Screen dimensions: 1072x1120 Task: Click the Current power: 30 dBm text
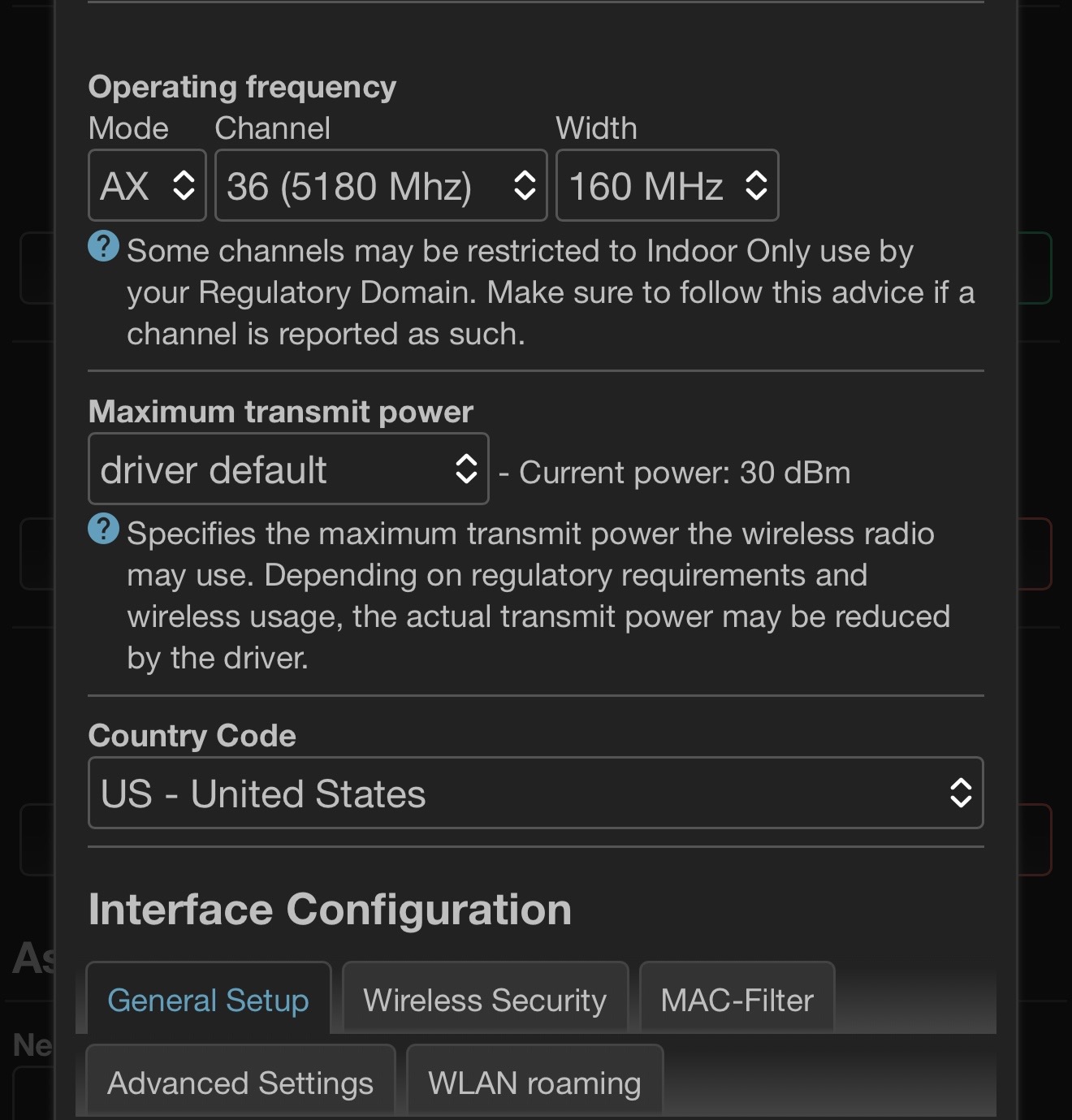click(684, 473)
